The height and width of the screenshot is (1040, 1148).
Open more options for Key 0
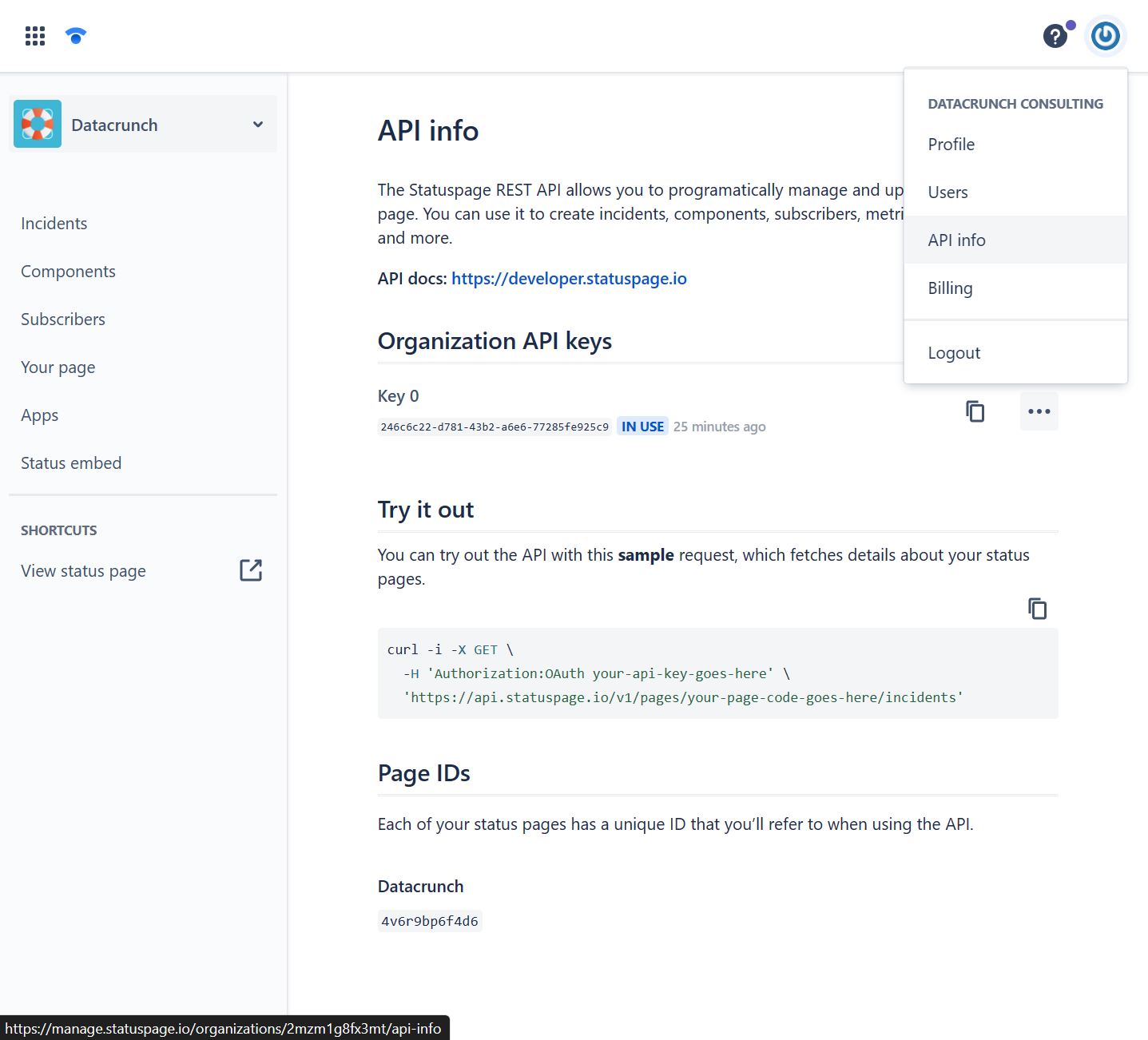pyautogui.click(x=1039, y=411)
